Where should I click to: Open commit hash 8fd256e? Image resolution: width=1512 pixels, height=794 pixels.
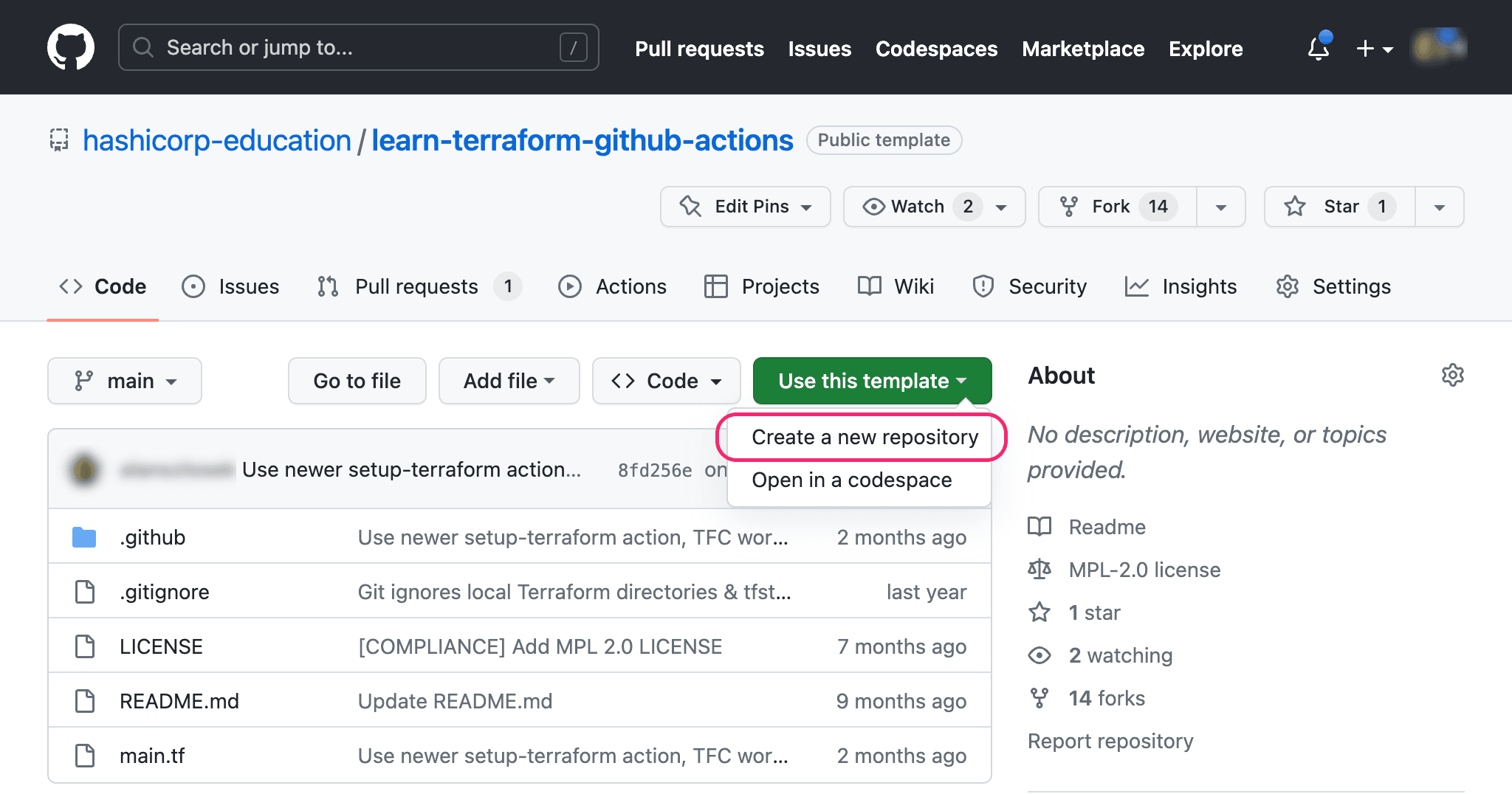(655, 470)
